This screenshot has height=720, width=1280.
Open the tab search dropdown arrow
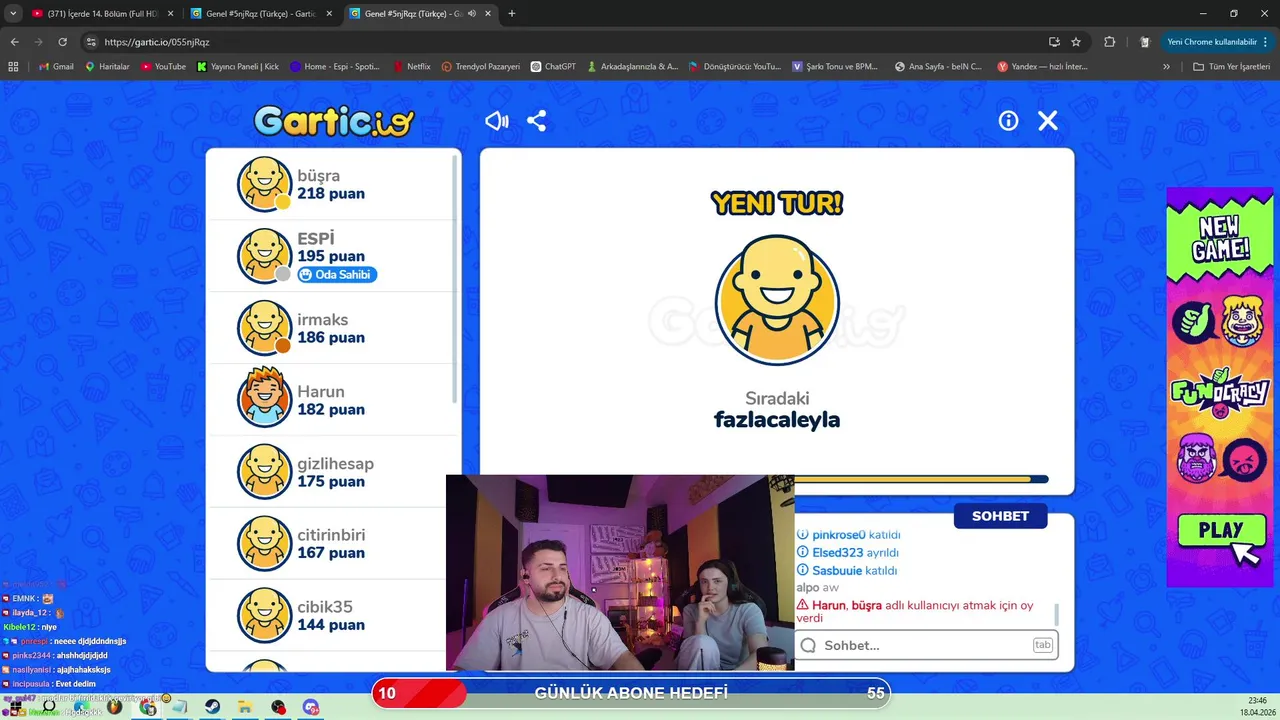click(x=13, y=14)
